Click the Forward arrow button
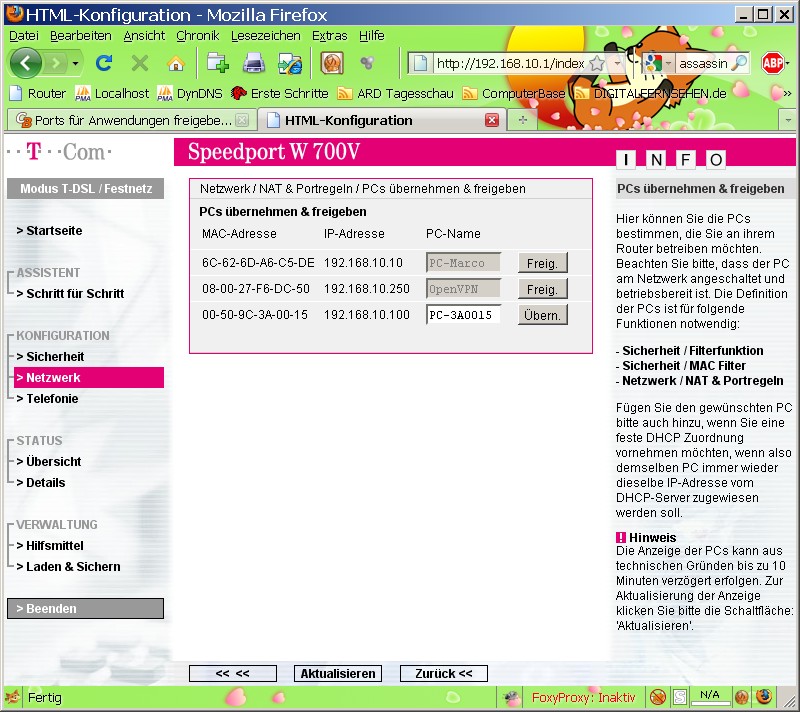The height and width of the screenshot is (712, 800). coord(56,63)
